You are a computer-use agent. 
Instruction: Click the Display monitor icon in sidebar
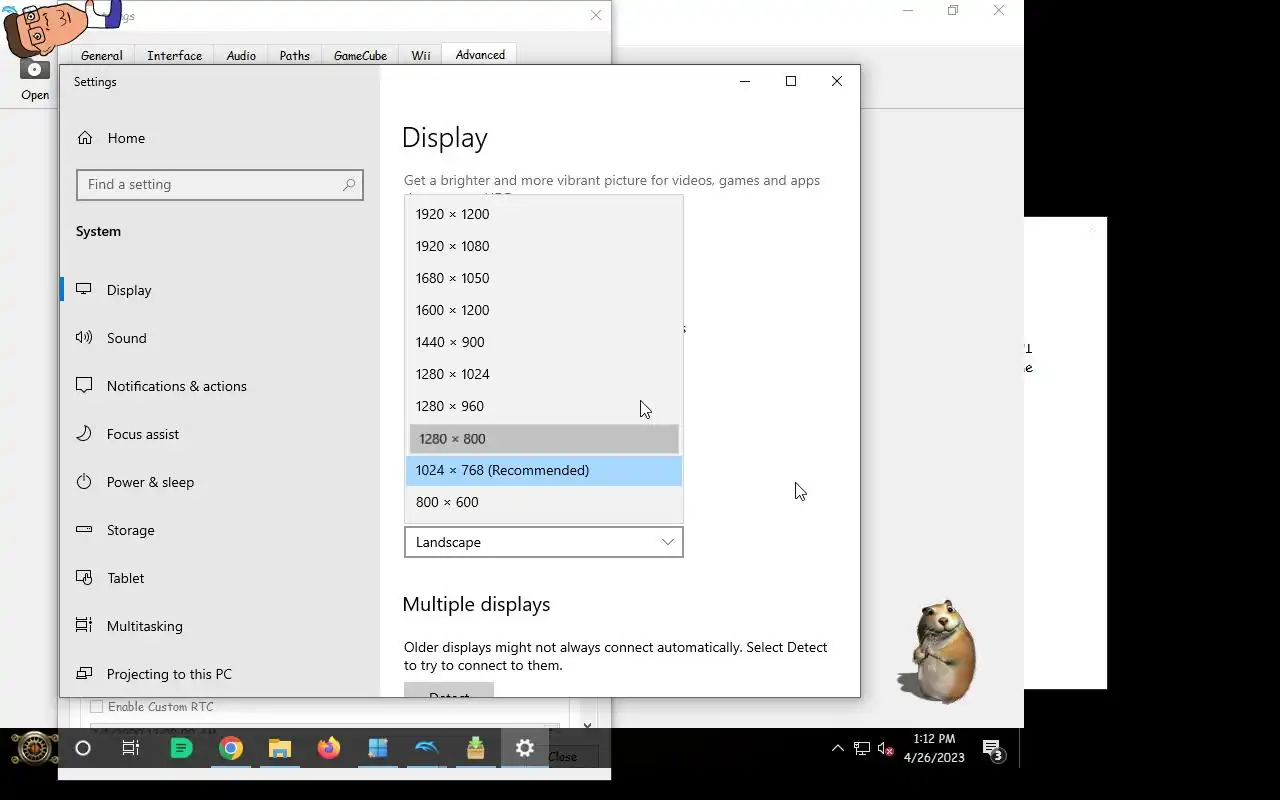click(84, 290)
